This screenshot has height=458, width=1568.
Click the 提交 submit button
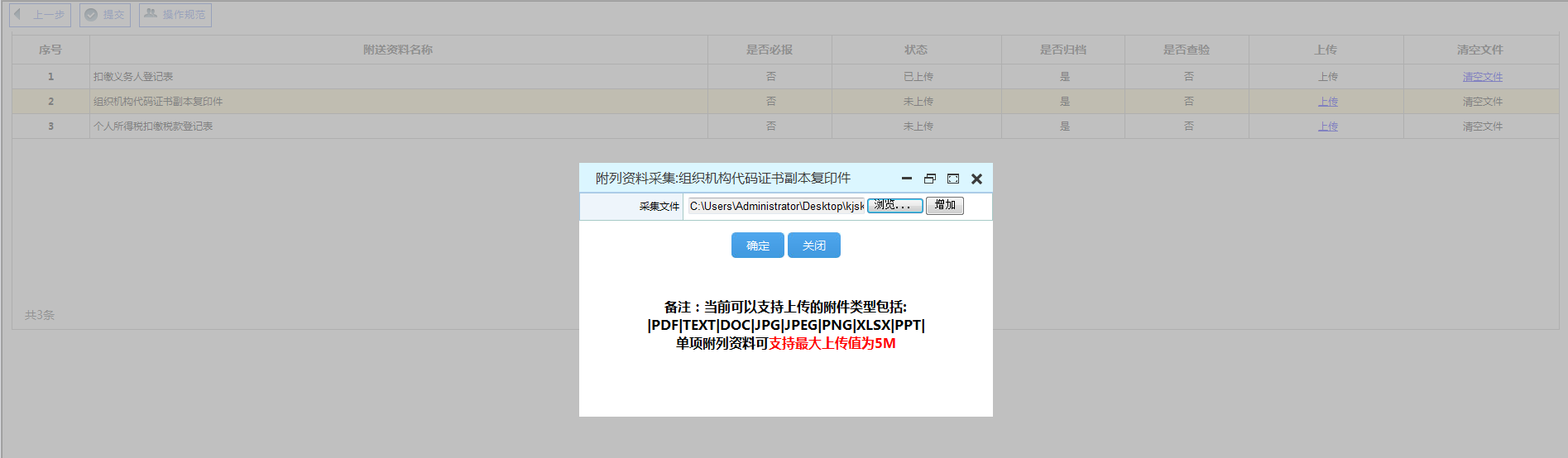(105, 15)
